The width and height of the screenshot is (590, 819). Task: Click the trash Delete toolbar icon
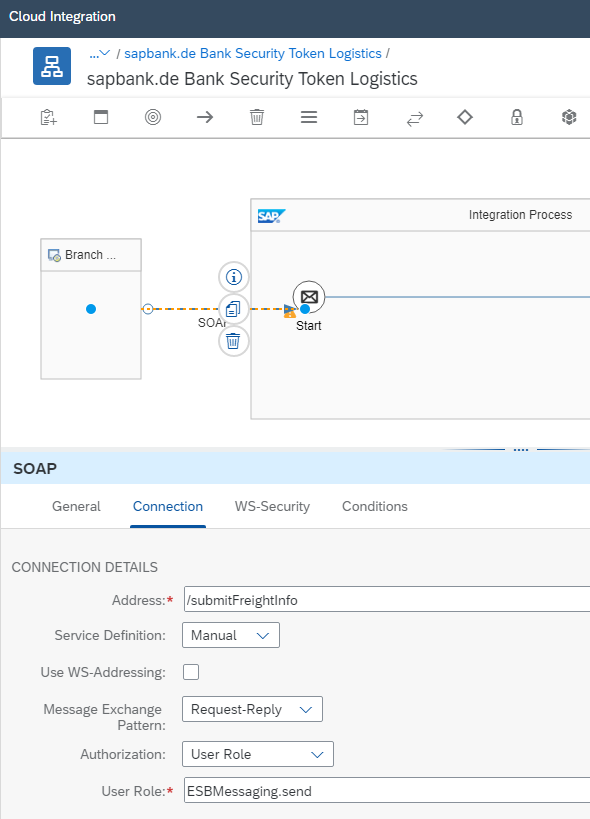pos(257,117)
